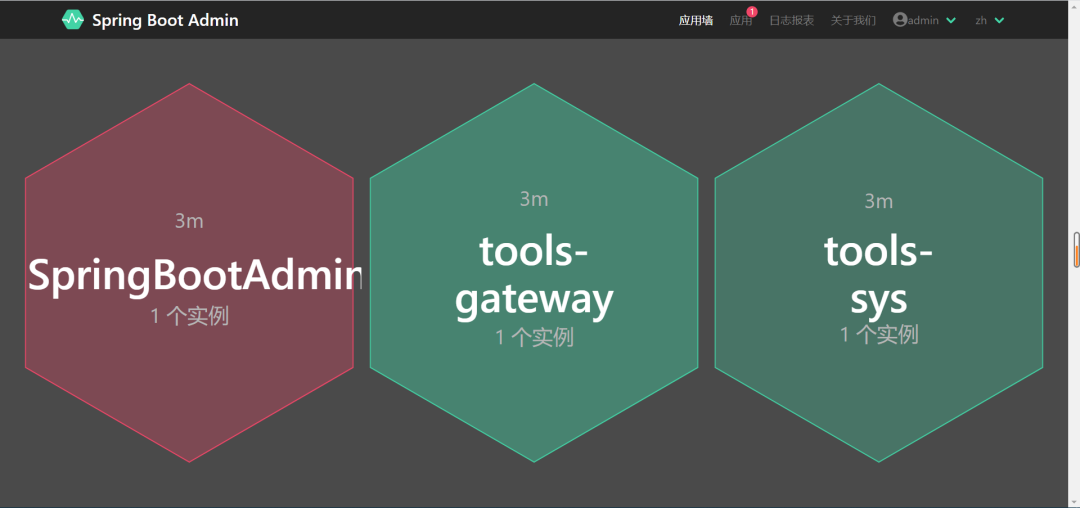Click 1 个实例 under SpringBootAdmin
Image resolution: width=1080 pixels, height=508 pixels.
click(189, 316)
